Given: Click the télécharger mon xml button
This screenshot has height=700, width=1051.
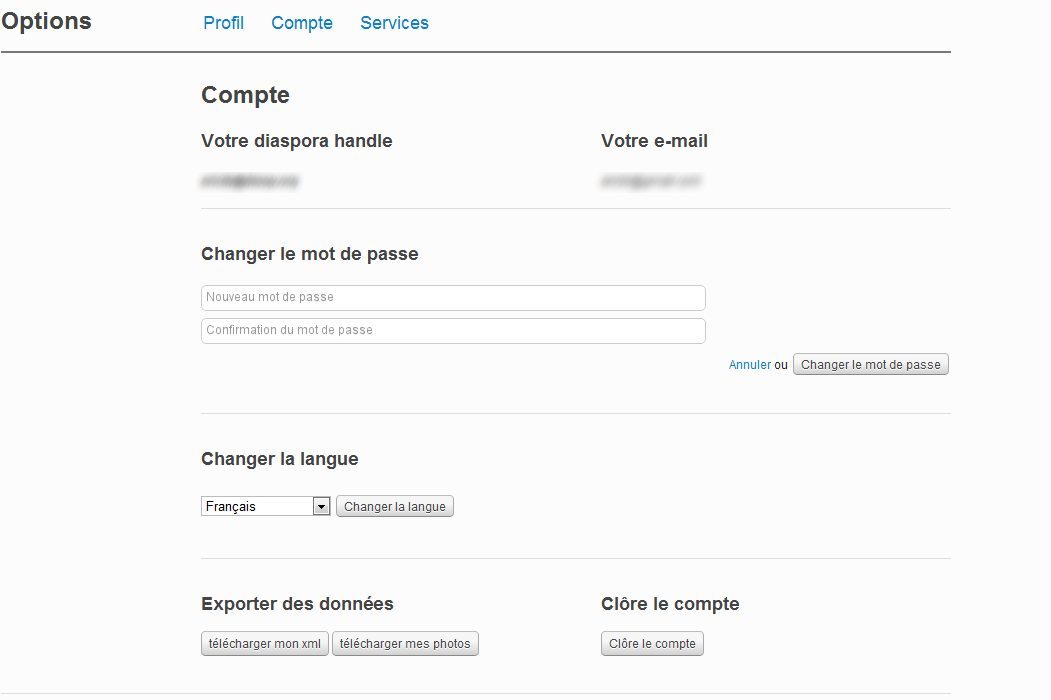Looking at the screenshot, I should point(265,644).
